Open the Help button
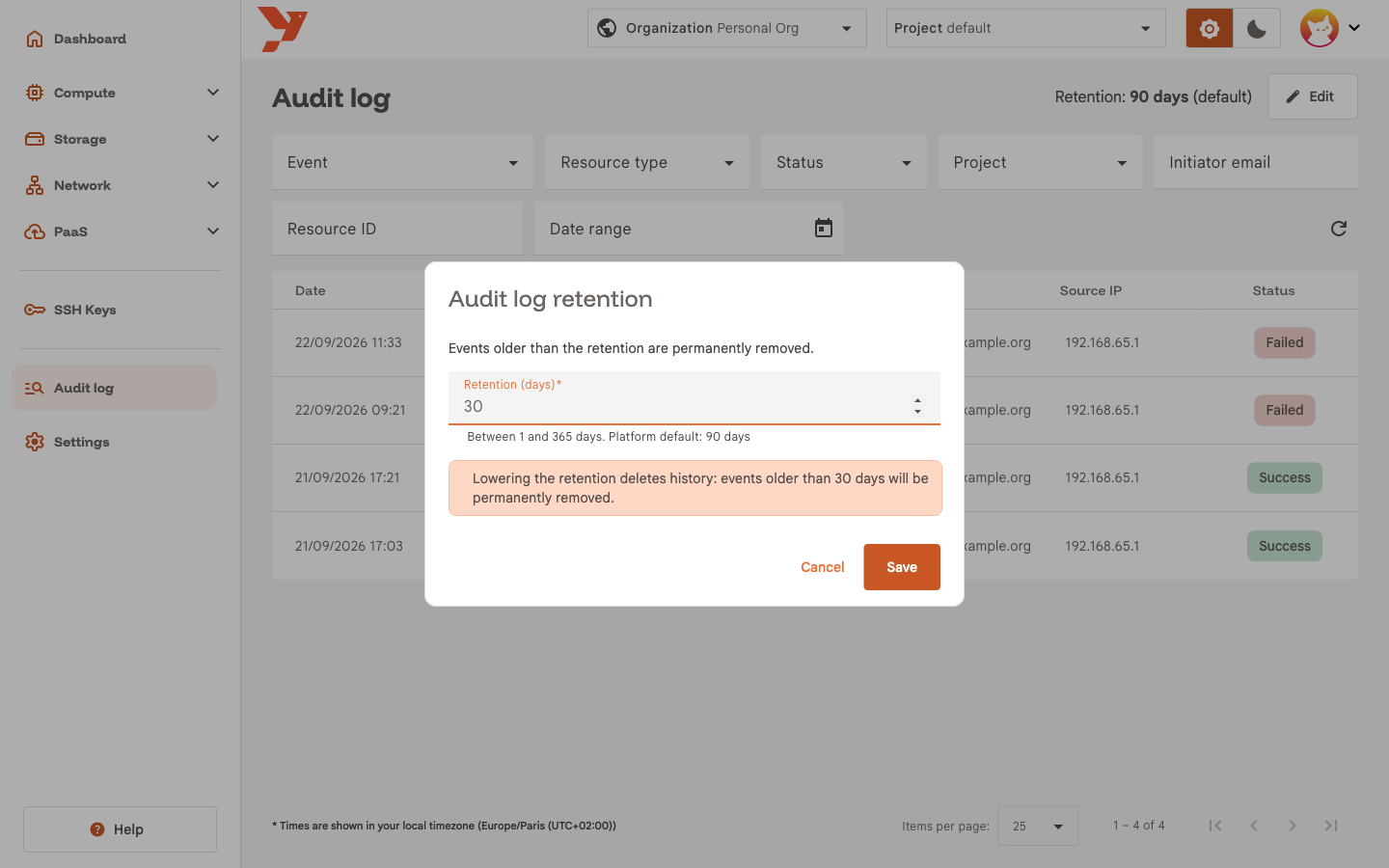The image size is (1389, 868). (120, 829)
